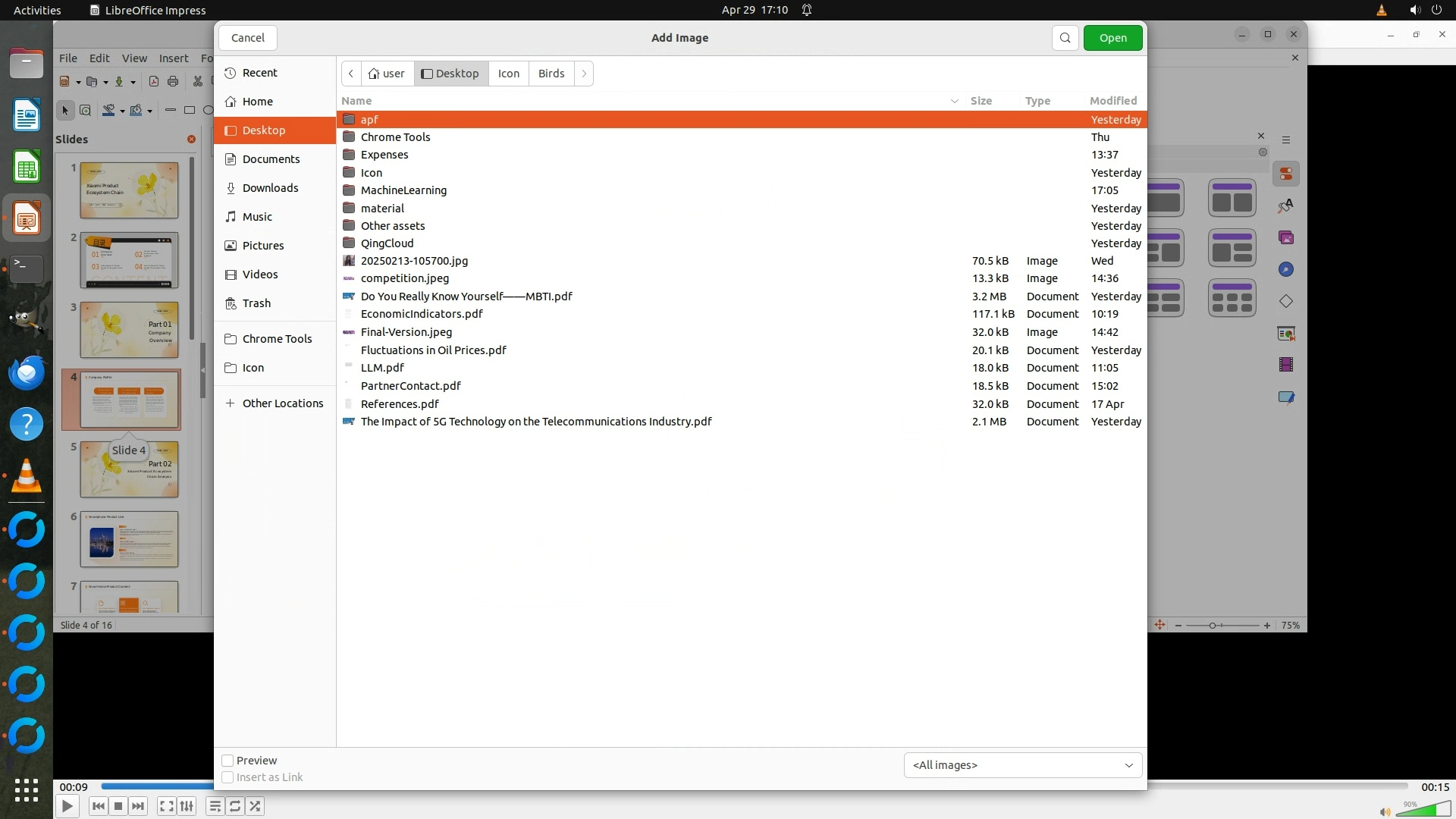This screenshot has width=1456, height=819.
Task: Toggle fullscreen in the video player
Action: point(167,806)
